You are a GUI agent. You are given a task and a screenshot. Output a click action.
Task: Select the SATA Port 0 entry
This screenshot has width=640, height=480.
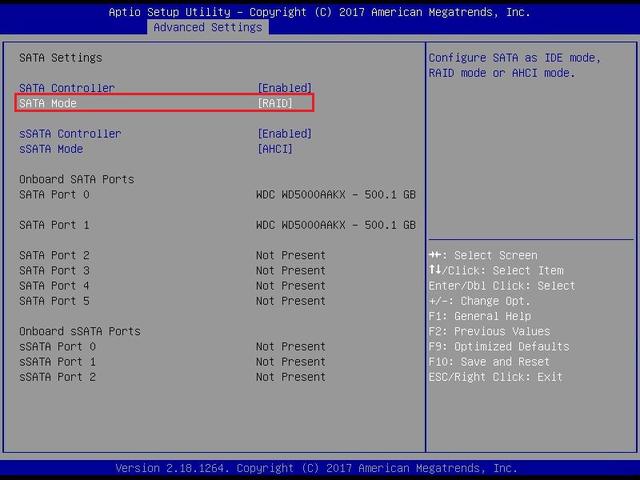pos(54,194)
